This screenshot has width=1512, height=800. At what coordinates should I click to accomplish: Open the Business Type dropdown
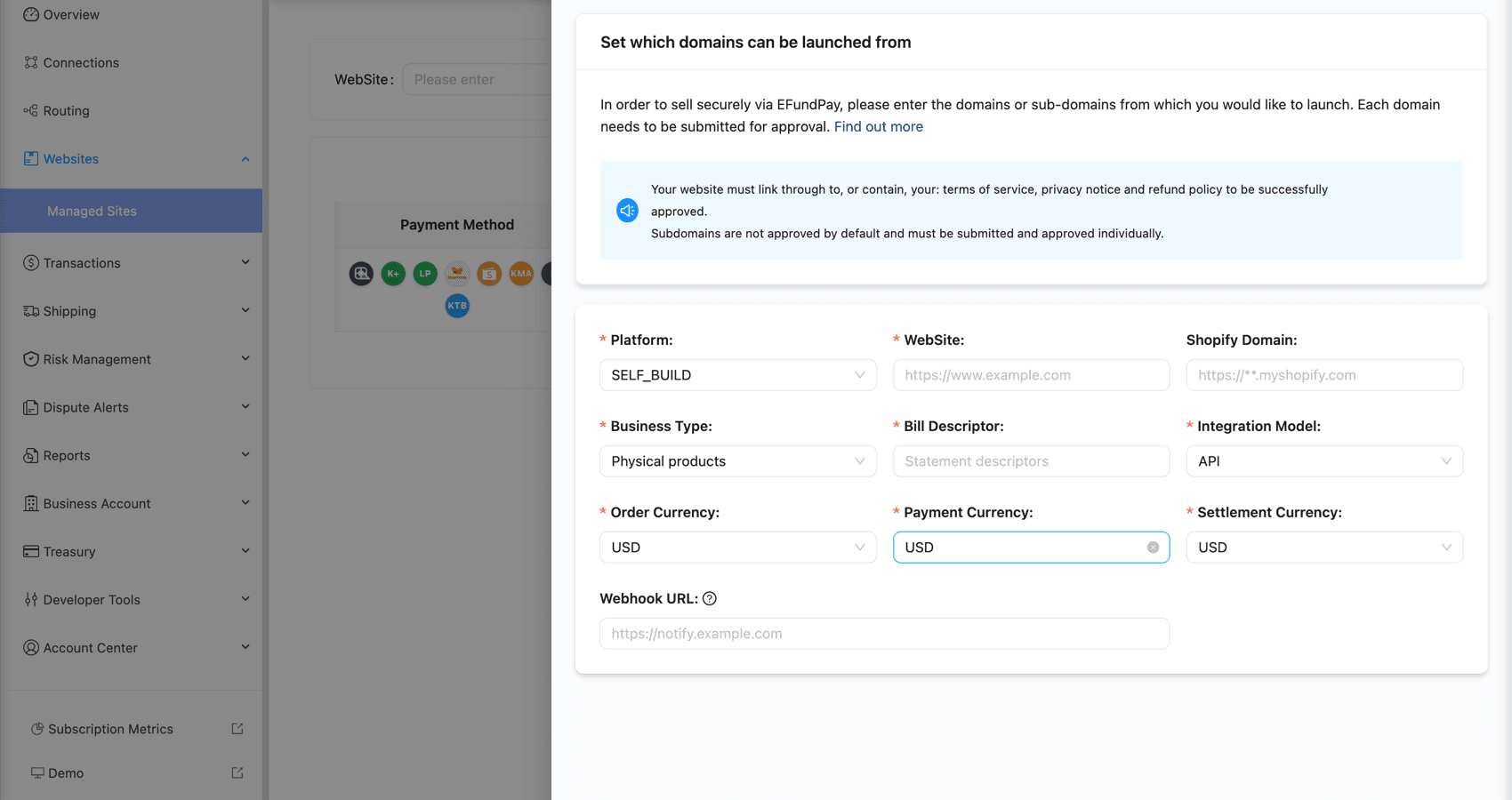point(738,461)
